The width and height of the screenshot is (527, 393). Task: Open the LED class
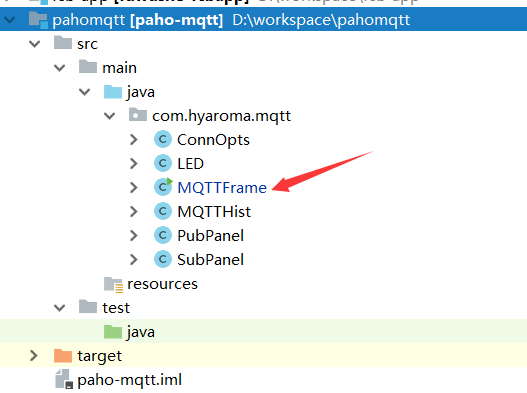[190, 164]
